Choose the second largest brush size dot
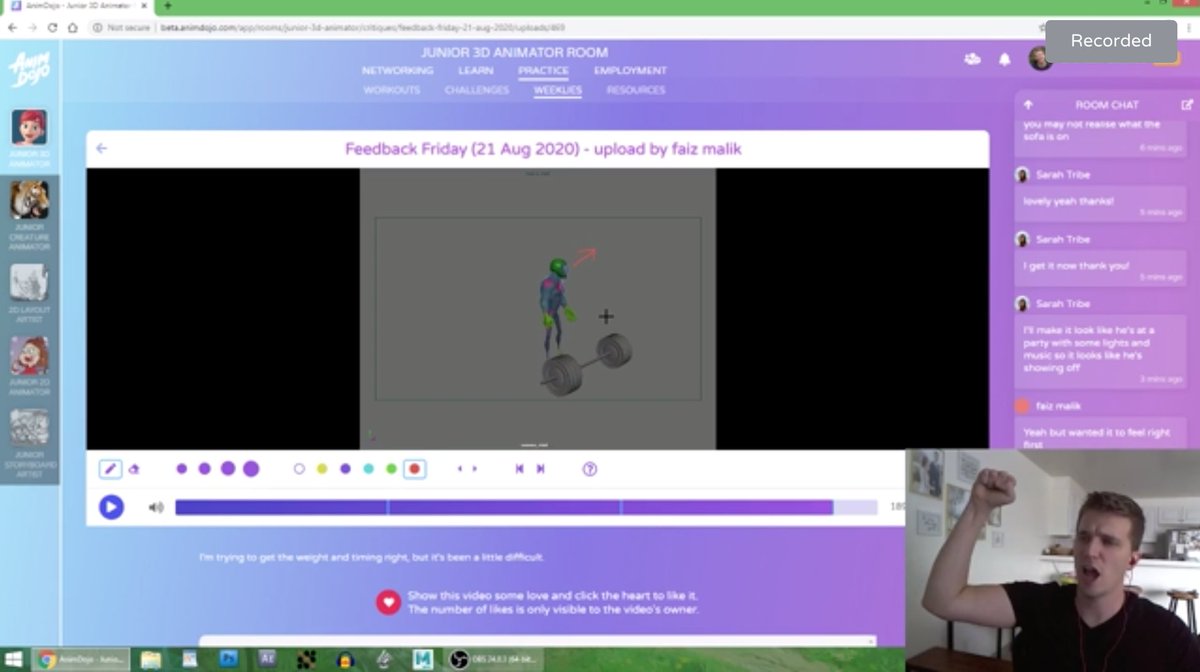This screenshot has height=672, width=1200. (x=228, y=468)
